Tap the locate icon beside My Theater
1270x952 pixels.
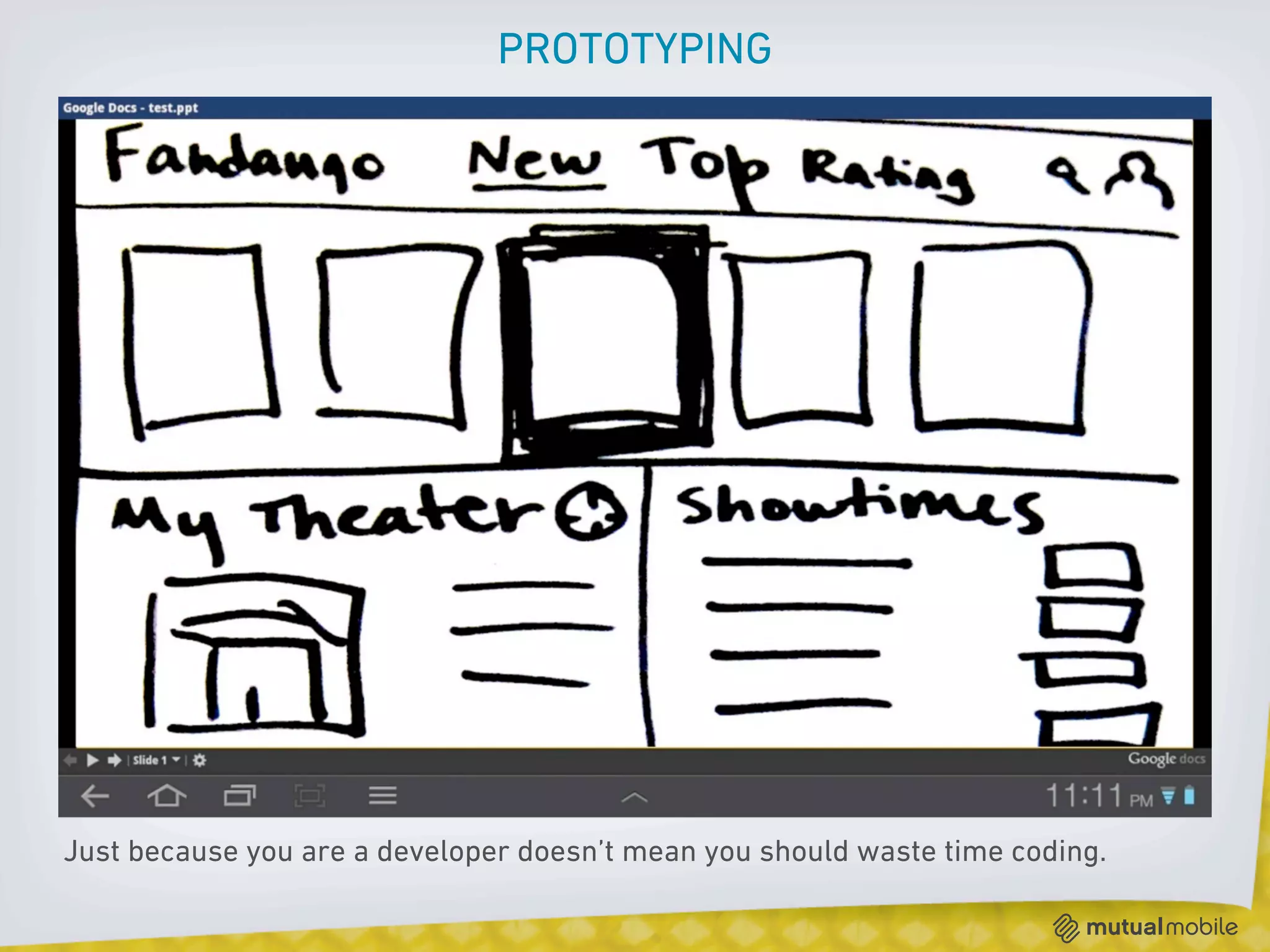pyautogui.click(x=590, y=511)
